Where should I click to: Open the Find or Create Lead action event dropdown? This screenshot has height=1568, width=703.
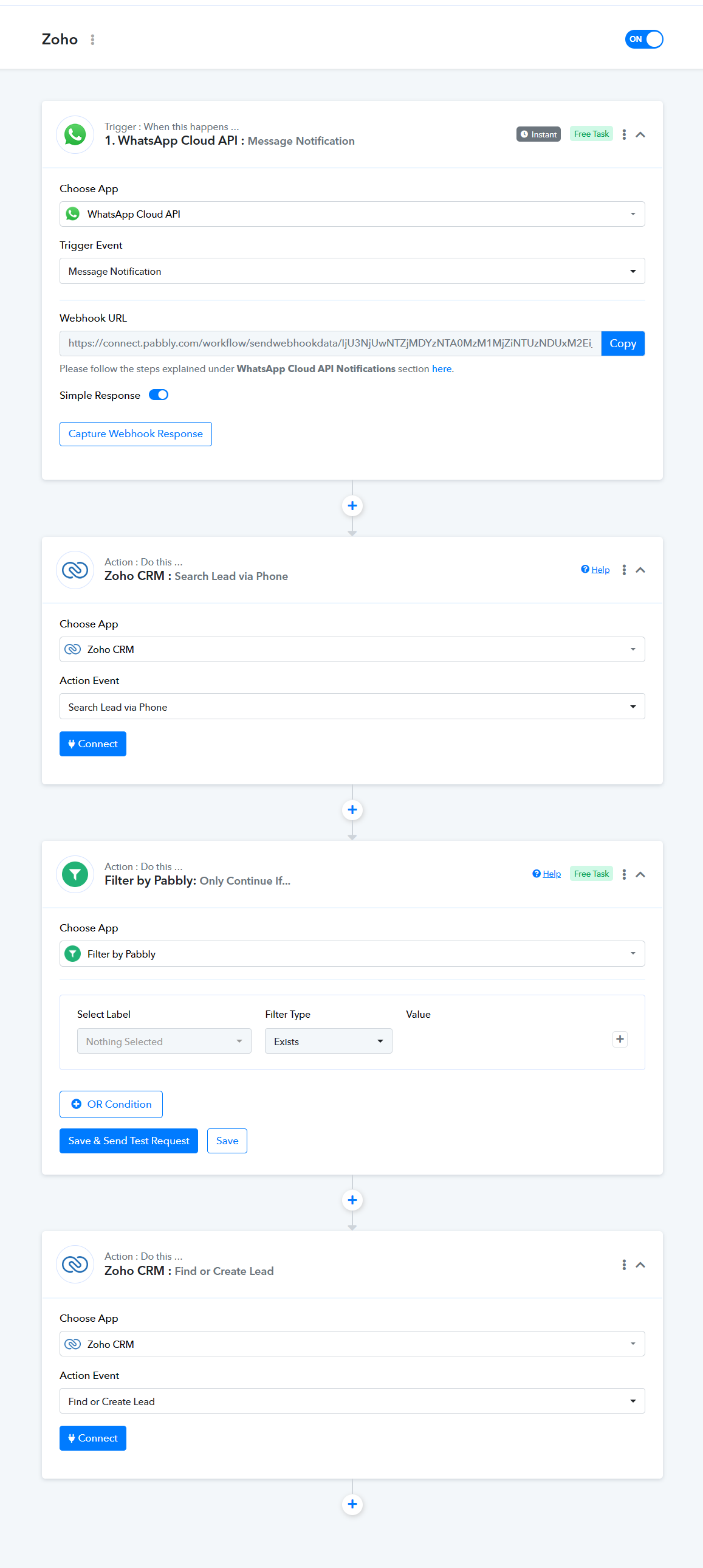click(x=352, y=1401)
